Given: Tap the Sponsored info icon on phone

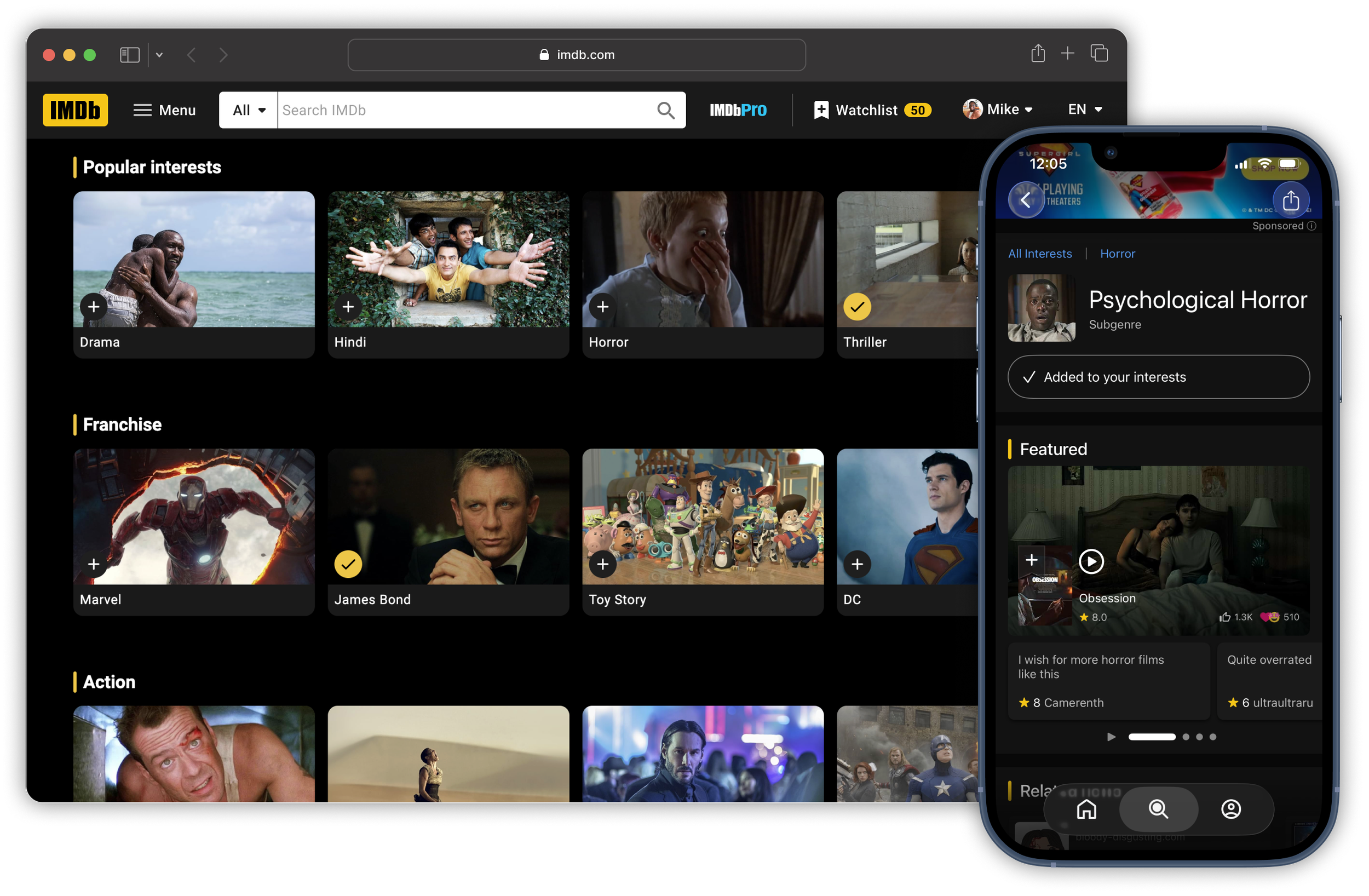Looking at the screenshot, I should (x=1311, y=226).
